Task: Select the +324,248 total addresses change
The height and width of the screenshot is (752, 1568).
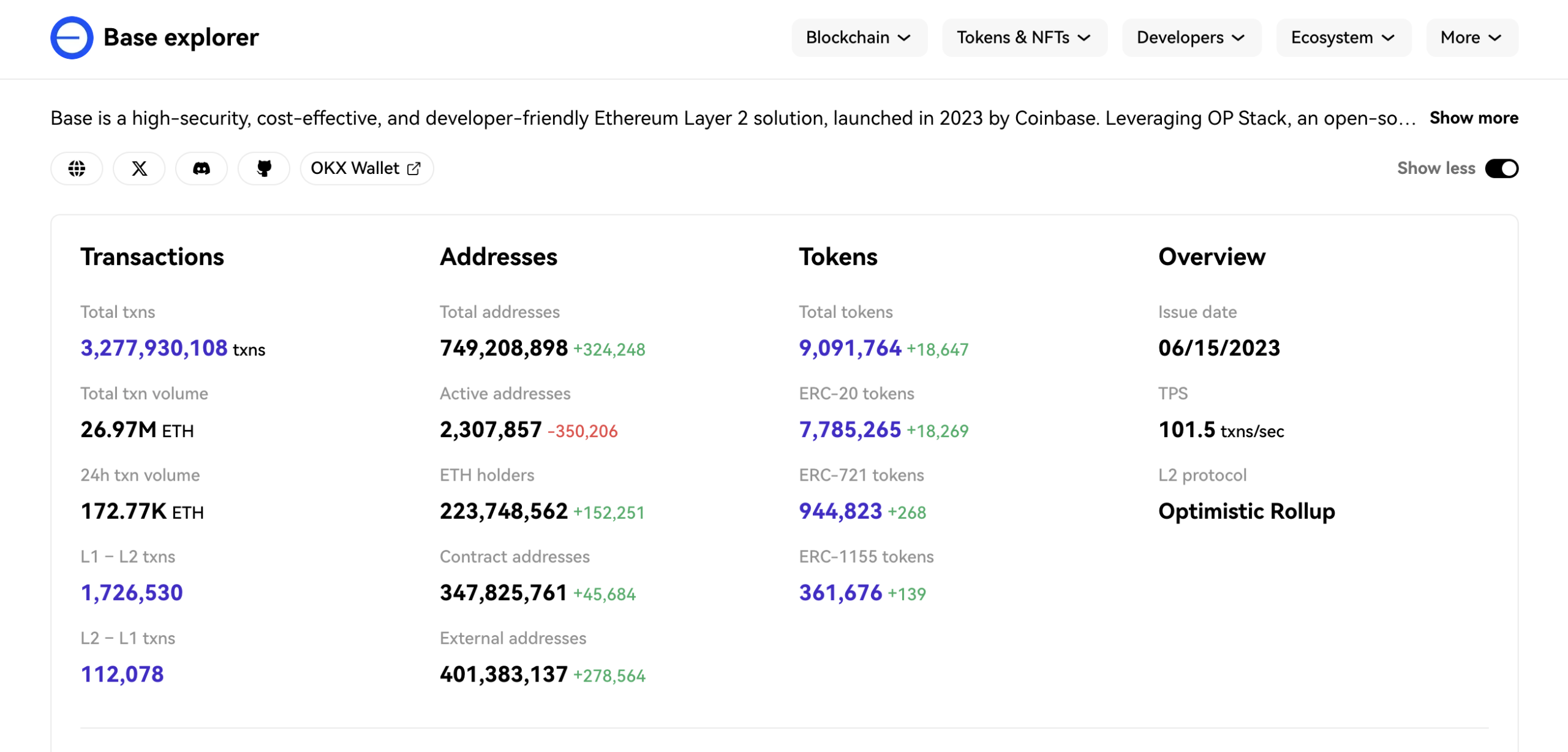Action: click(609, 350)
